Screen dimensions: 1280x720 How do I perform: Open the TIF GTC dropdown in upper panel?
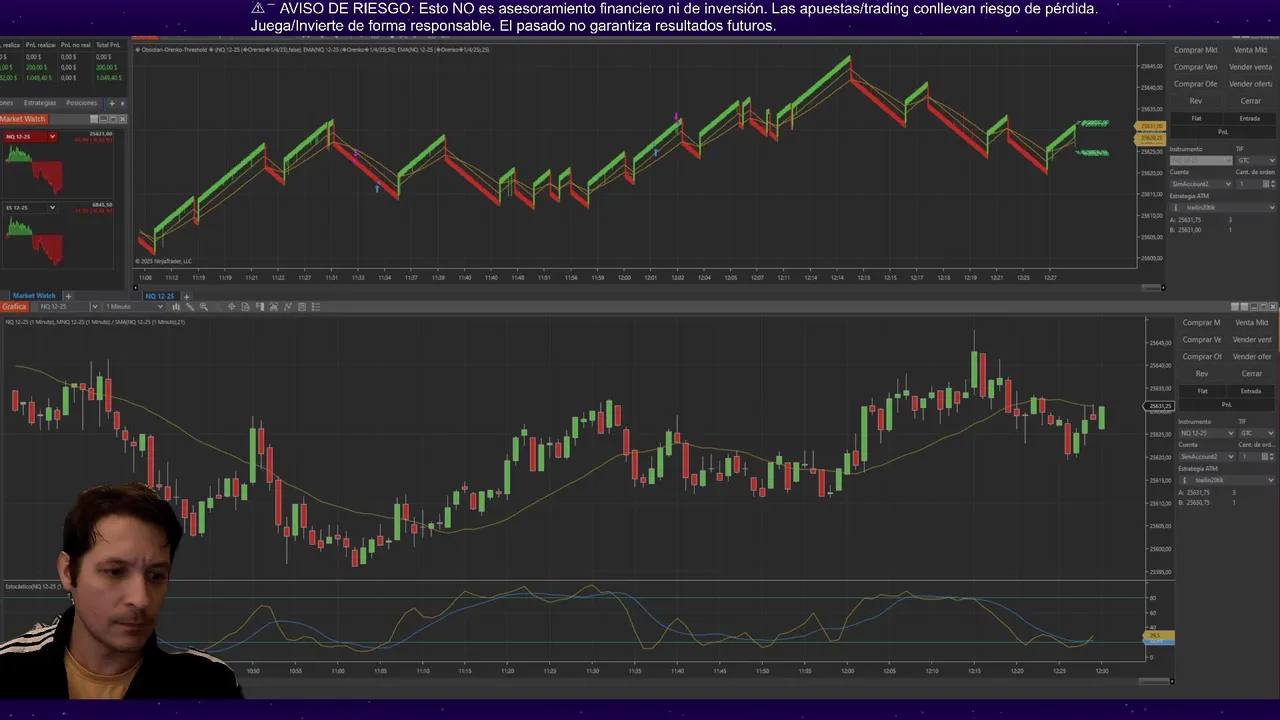pyautogui.click(x=1256, y=160)
